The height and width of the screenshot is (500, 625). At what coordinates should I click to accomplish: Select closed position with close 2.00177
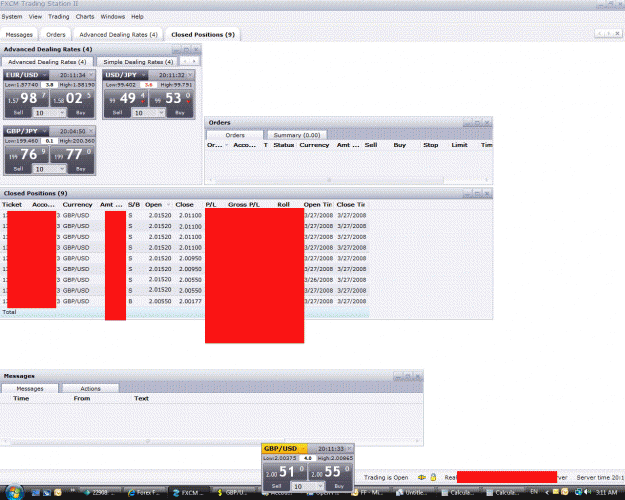[185, 301]
